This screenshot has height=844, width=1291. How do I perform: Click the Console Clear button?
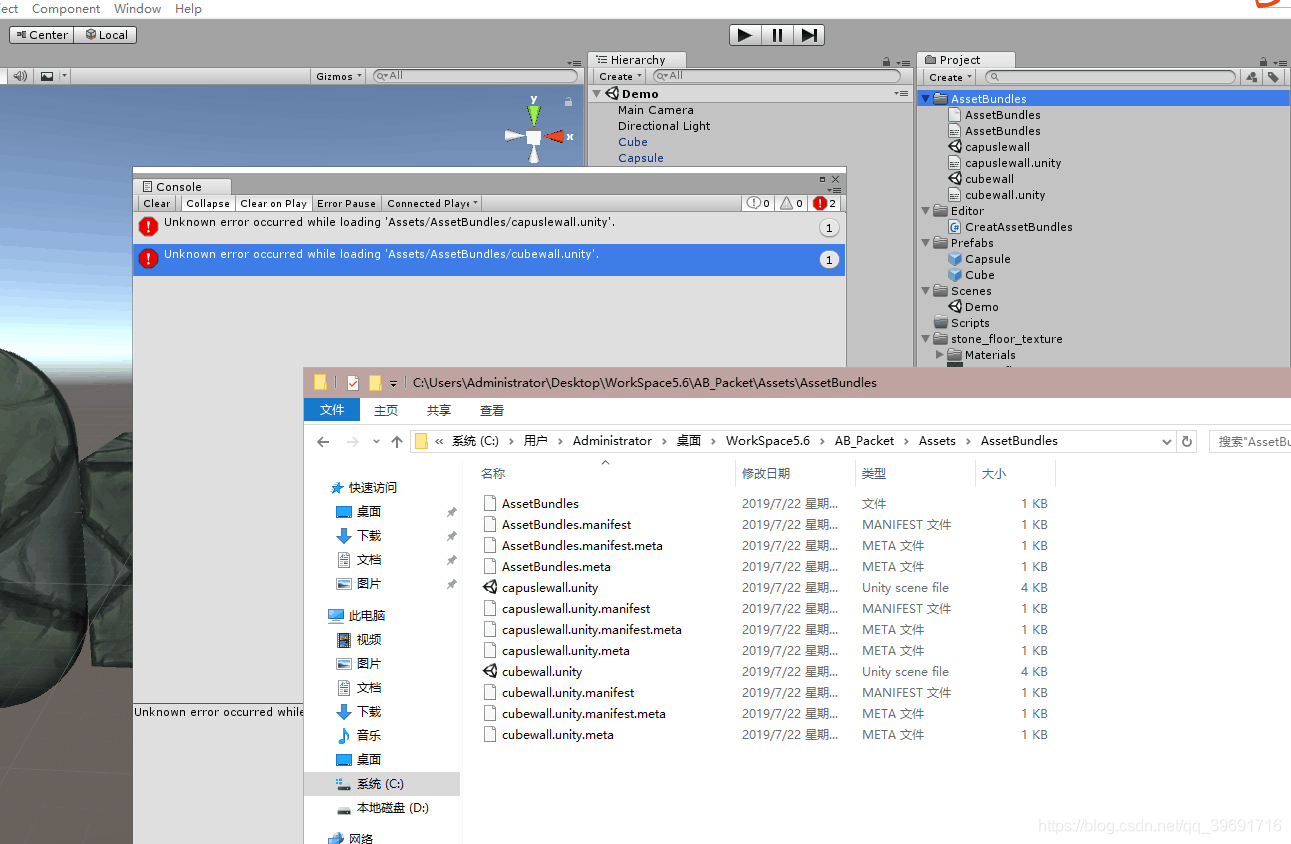[157, 203]
